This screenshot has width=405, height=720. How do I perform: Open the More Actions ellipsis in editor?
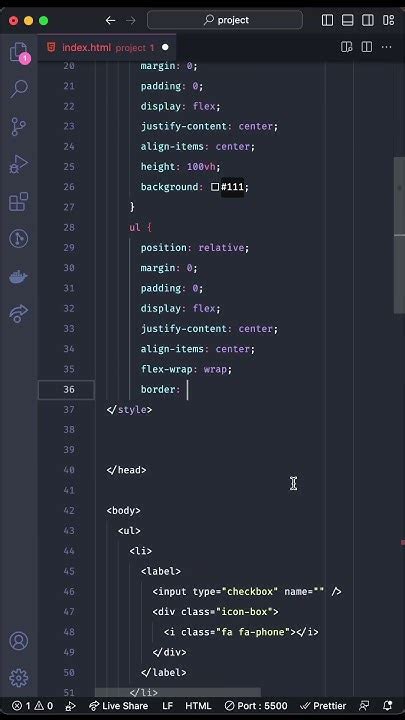387,47
